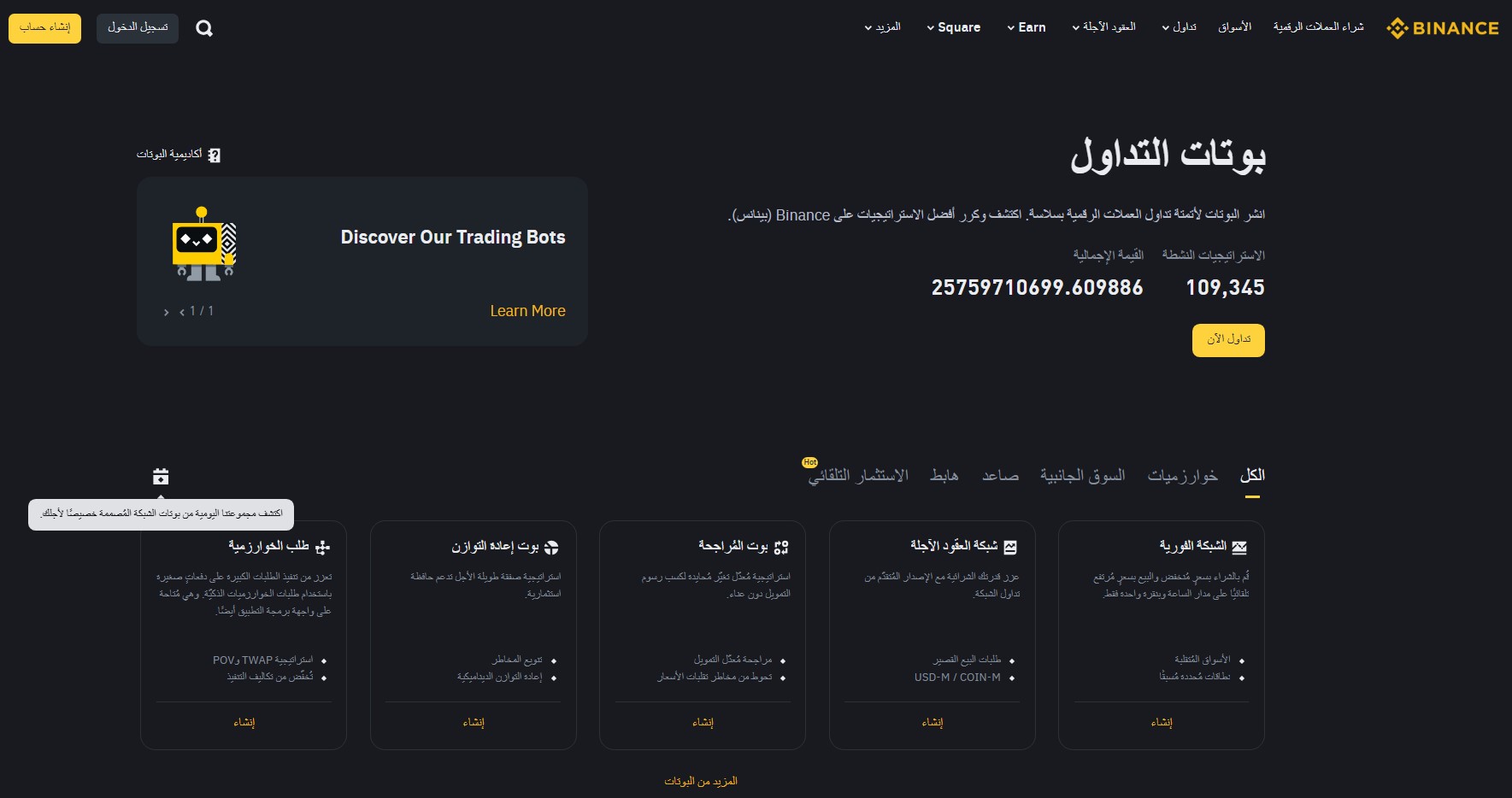This screenshot has height=798, width=1512.
Task: Click the بوت المُراجحة card title
Action: (733, 546)
